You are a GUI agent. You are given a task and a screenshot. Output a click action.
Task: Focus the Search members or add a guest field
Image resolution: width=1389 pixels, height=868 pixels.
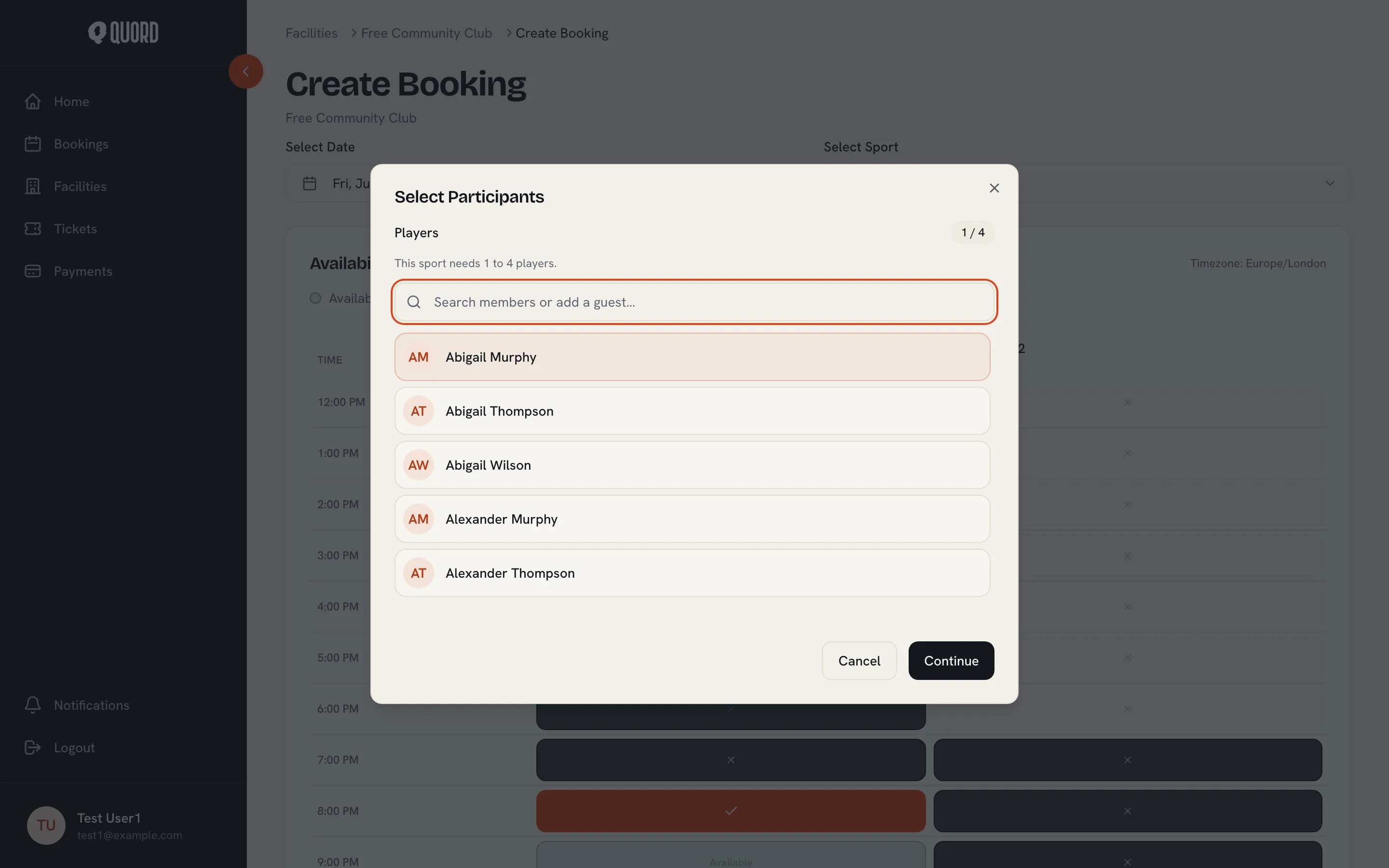tap(694, 302)
